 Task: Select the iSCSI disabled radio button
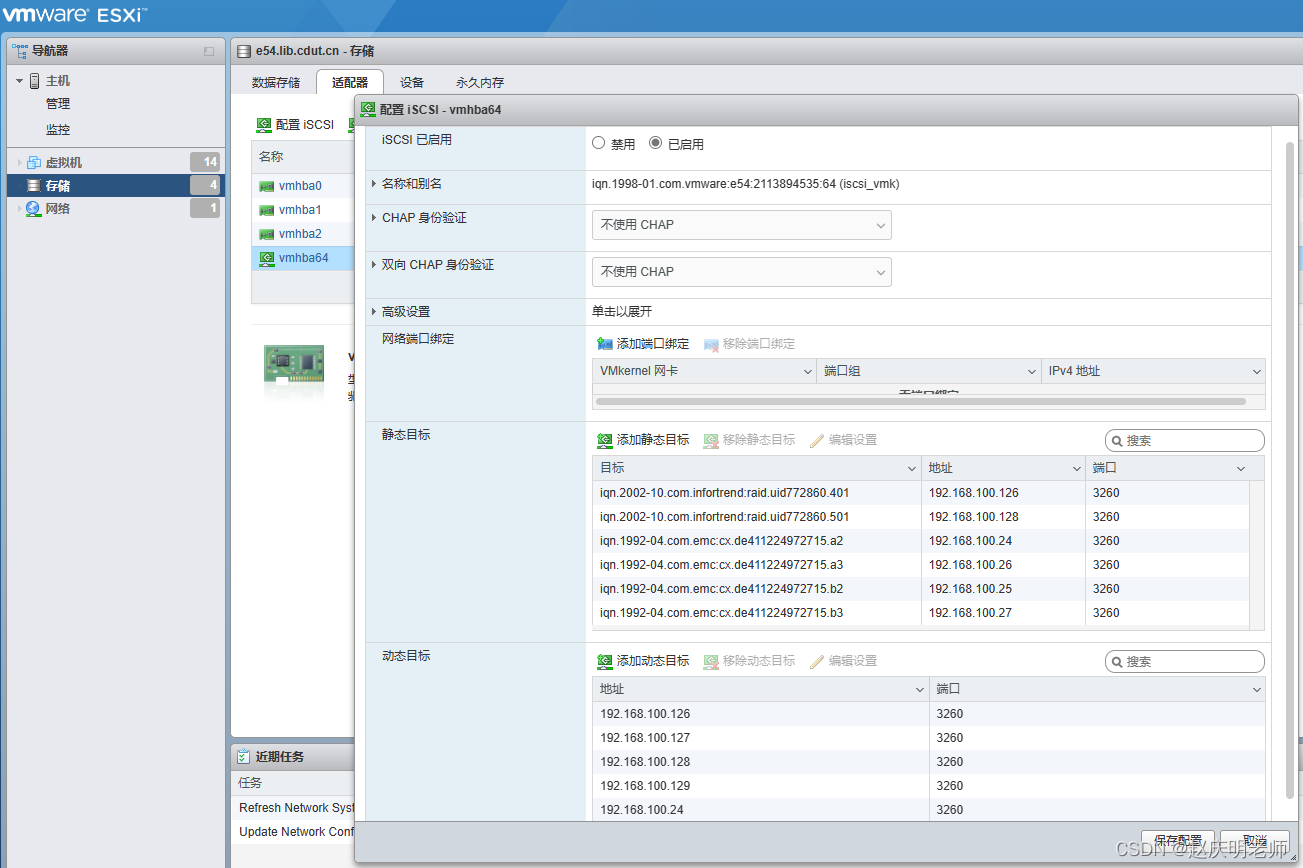(x=599, y=143)
